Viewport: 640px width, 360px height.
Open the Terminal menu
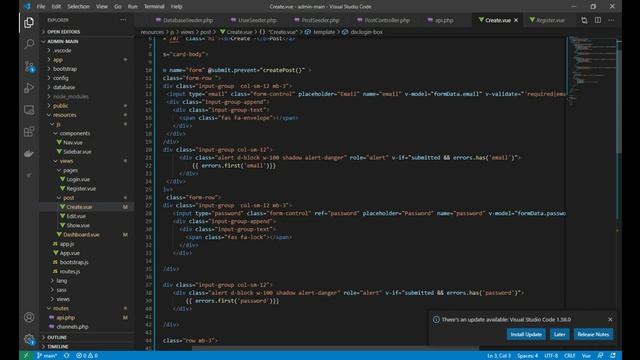(x=154, y=7)
